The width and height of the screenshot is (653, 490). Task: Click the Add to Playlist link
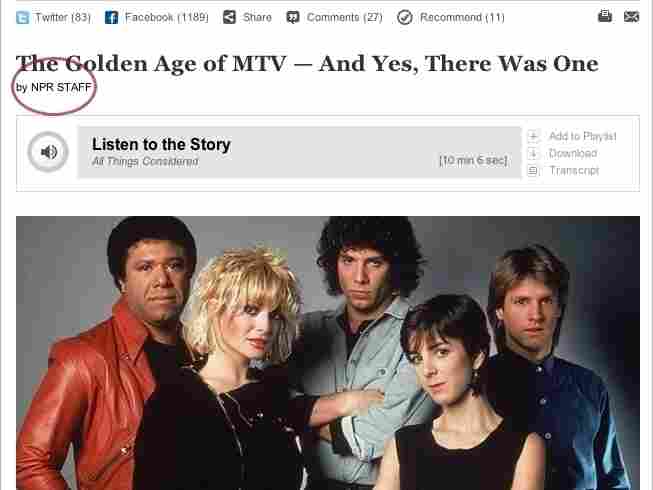(583, 136)
